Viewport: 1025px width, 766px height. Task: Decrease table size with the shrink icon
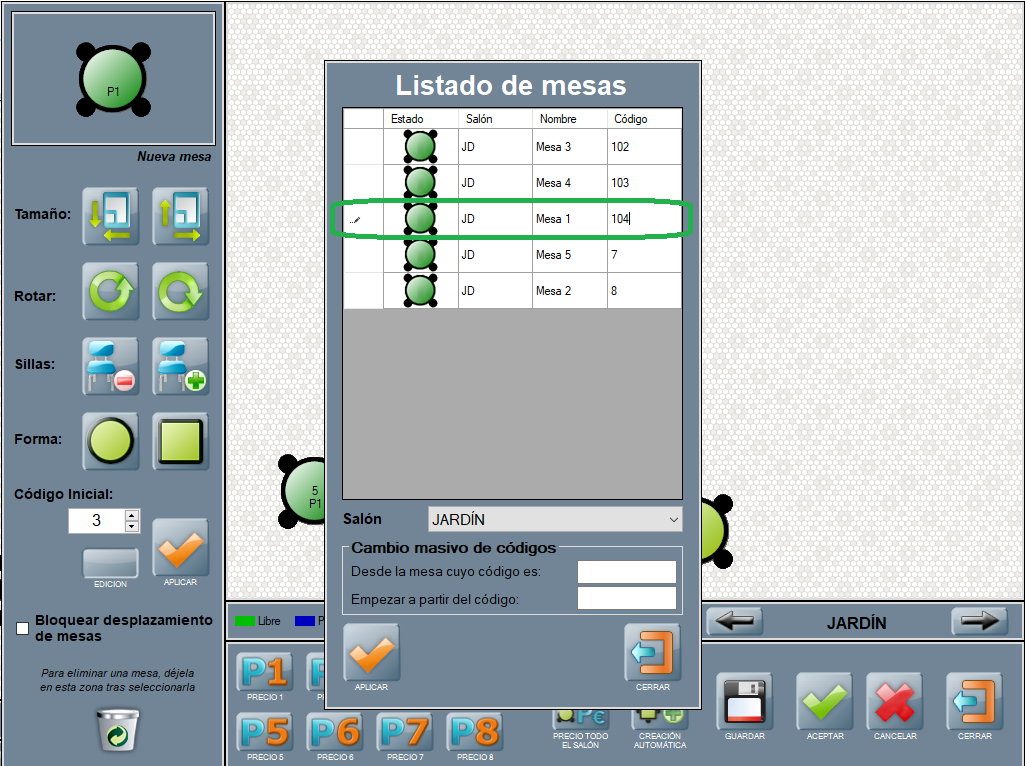coord(110,216)
